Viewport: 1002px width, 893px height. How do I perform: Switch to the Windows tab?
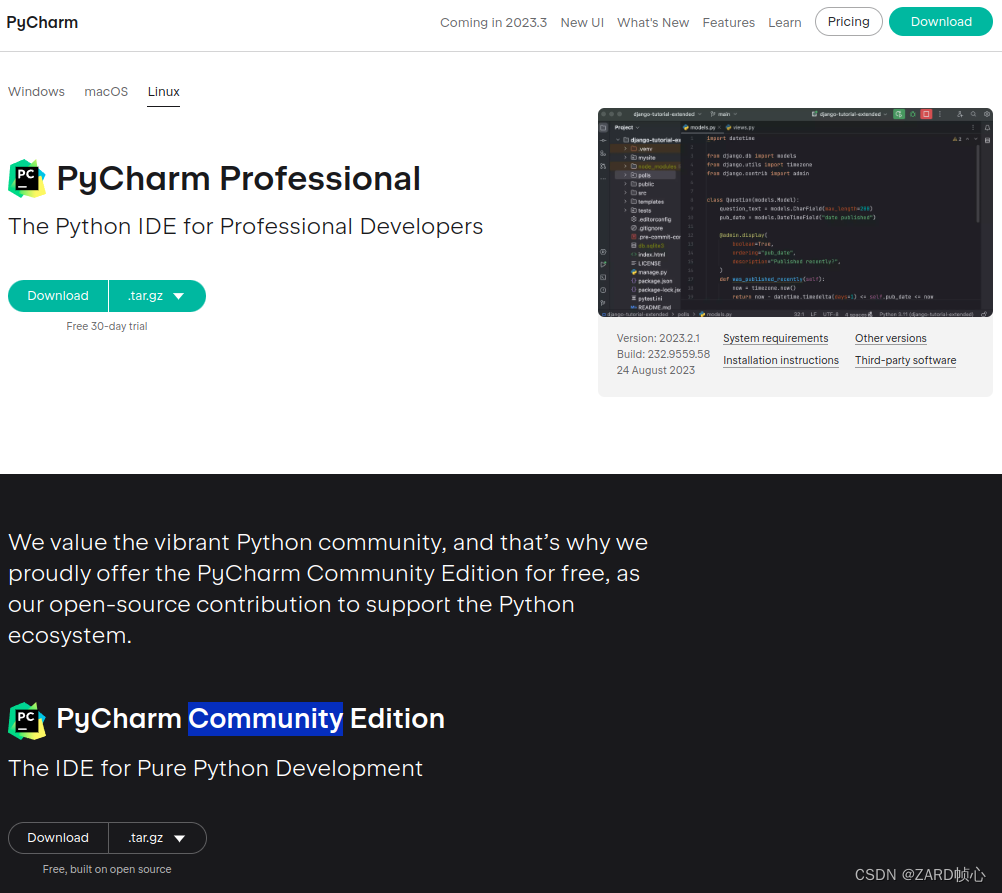click(x=36, y=91)
